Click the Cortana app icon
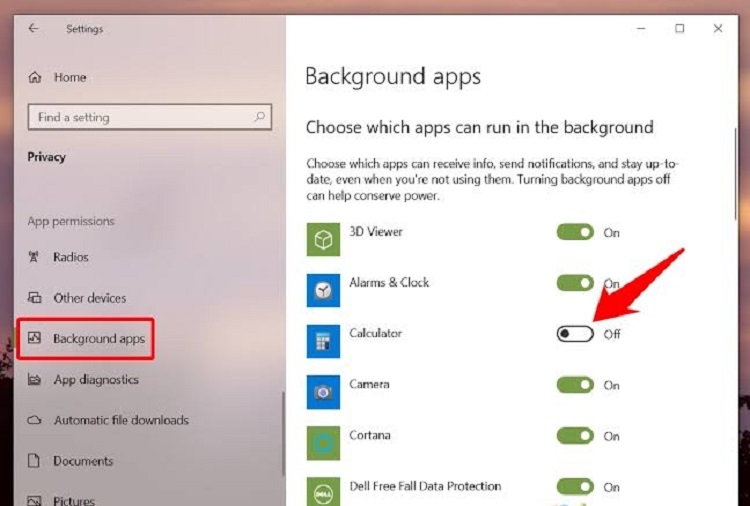The width and height of the screenshot is (750, 506). tap(323, 443)
